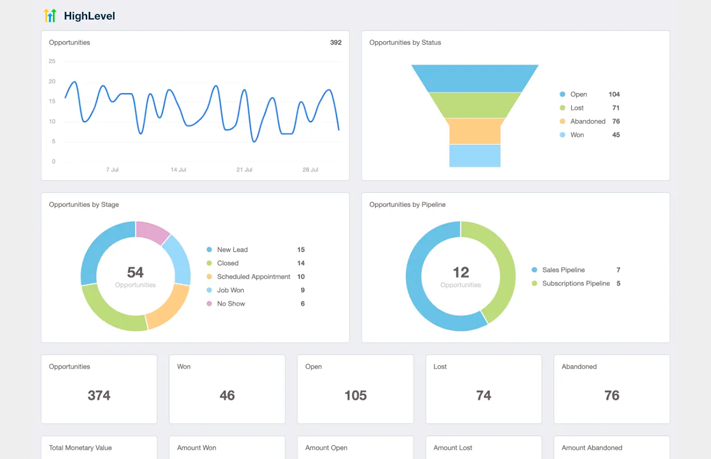Click the Open legend dot in status chart
711x459 pixels.
click(x=563, y=94)
